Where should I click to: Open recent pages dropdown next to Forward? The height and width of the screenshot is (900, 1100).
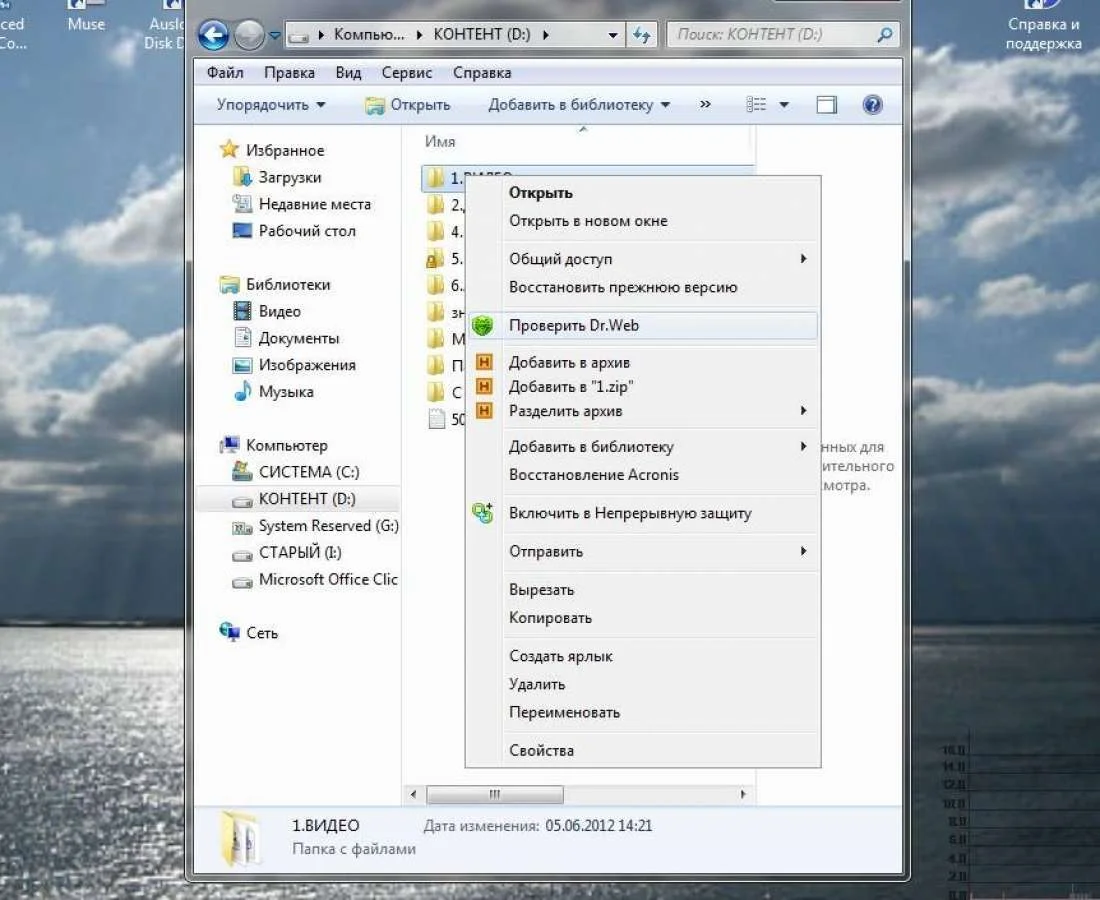[x=274, y=34]
